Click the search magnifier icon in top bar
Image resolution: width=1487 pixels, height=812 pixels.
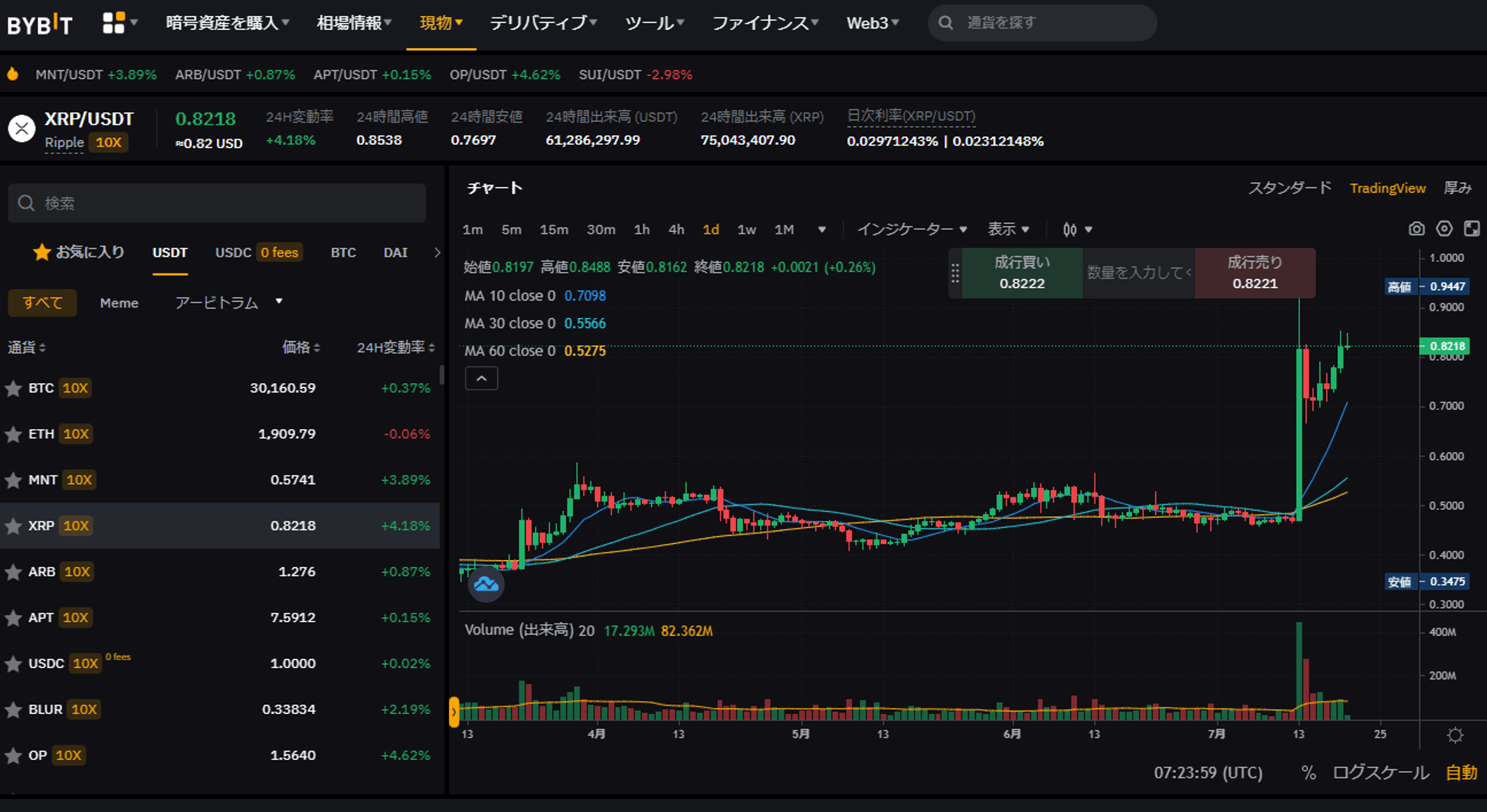(x=946, y=23)
